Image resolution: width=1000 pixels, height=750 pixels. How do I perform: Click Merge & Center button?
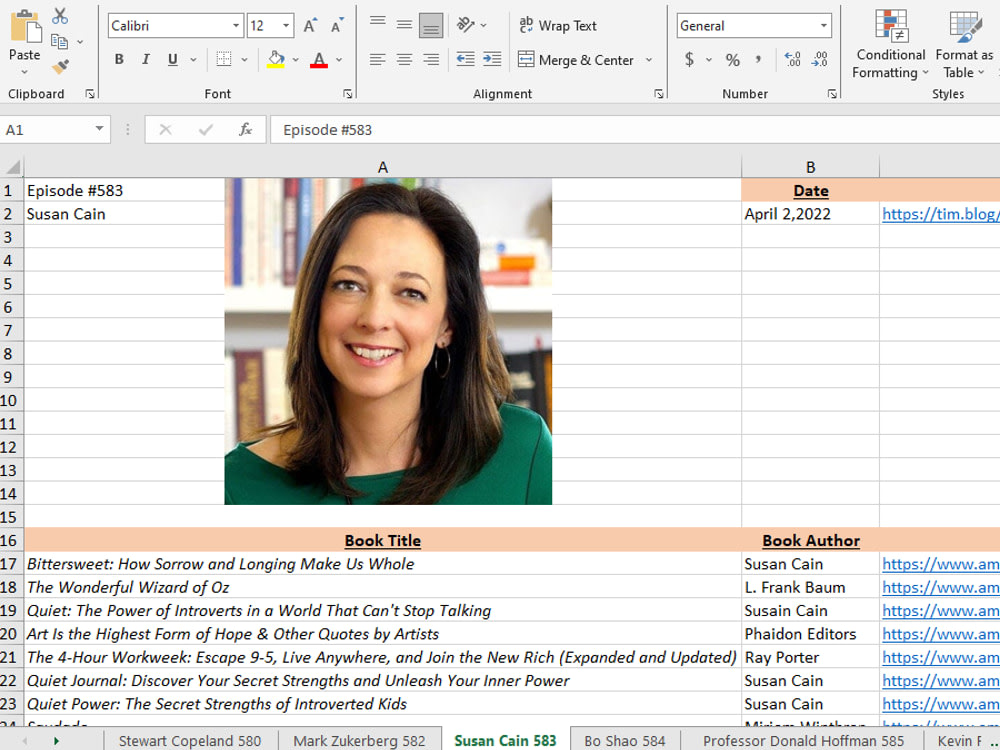pyautogui.click(x=577, y=60)
